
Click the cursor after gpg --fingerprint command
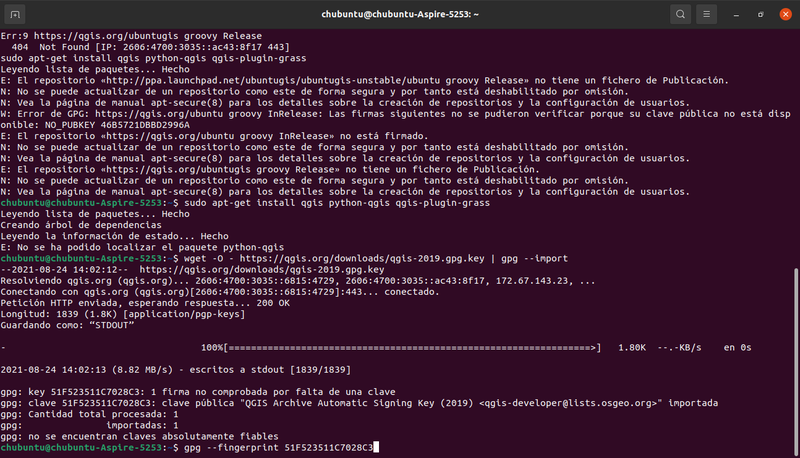coord(376,448)
